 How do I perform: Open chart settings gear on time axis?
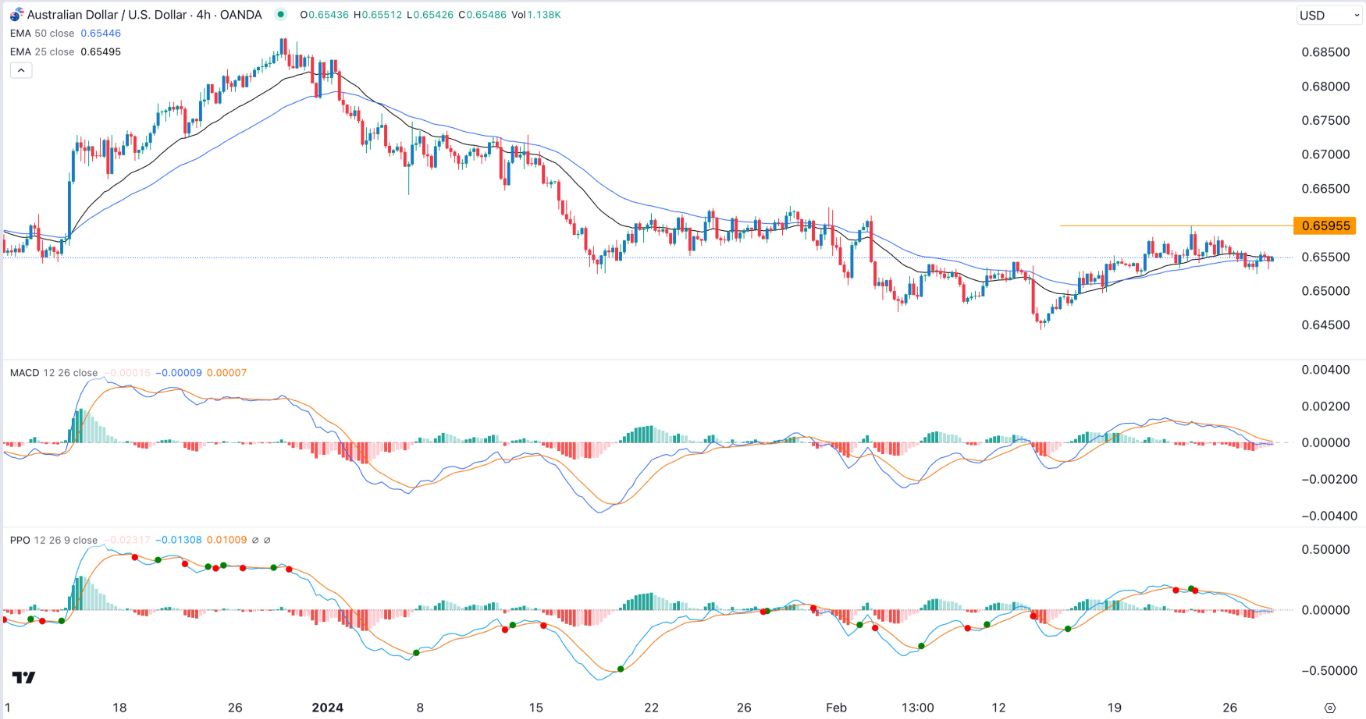click(x=1331, y=707)
